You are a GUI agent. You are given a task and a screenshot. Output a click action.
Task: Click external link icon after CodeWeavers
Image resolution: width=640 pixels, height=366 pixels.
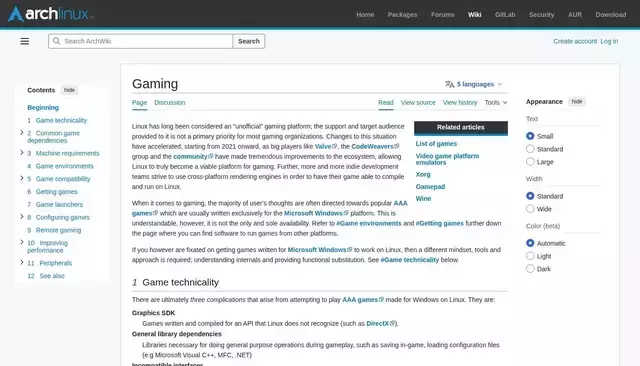tap(397, 146)
